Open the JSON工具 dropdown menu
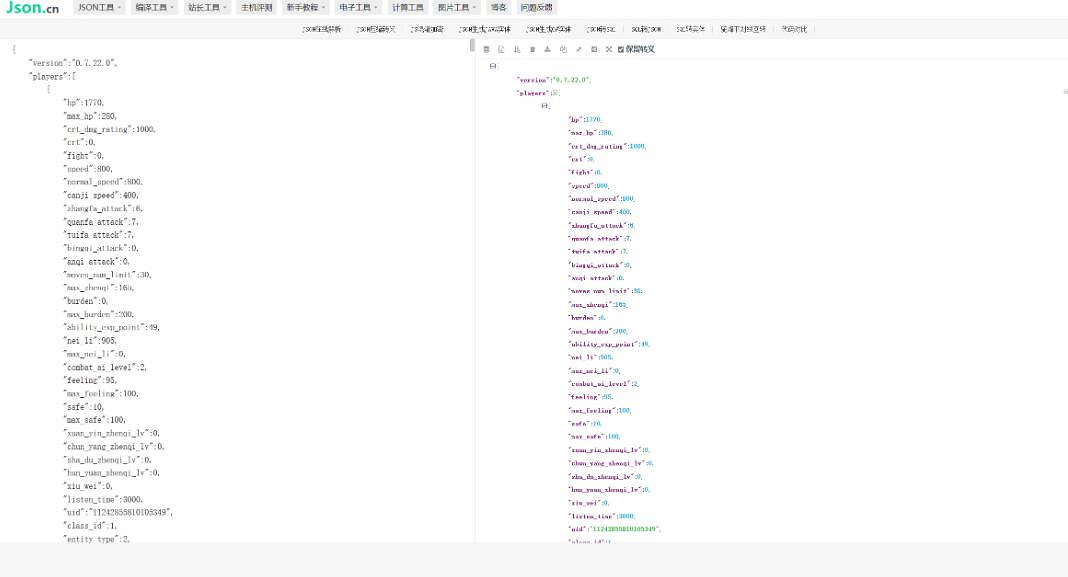 click(x=99, y=7)
